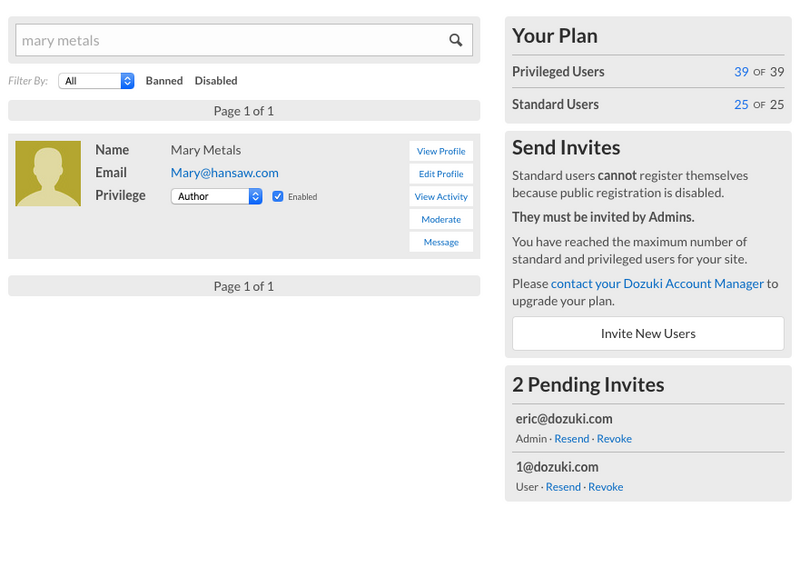
Task: Revoke invite for eric@dozuki.com
Action: tap(614, 439)
